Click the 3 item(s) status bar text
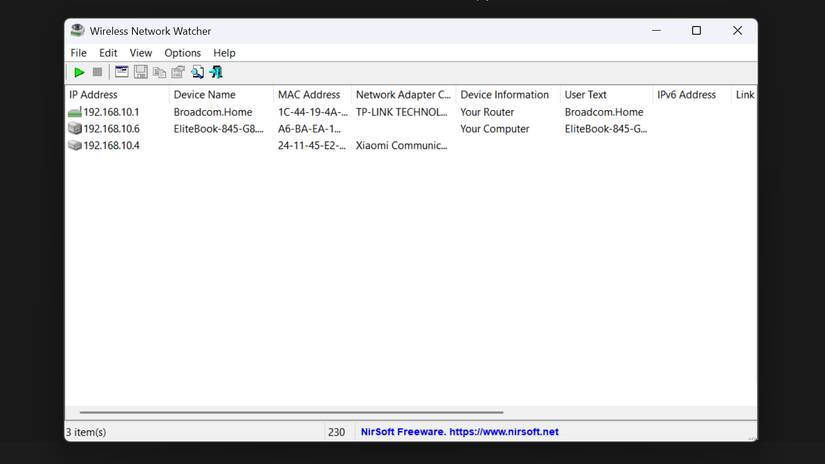This screenshot has height=464, width=825. tap(86, 432)
